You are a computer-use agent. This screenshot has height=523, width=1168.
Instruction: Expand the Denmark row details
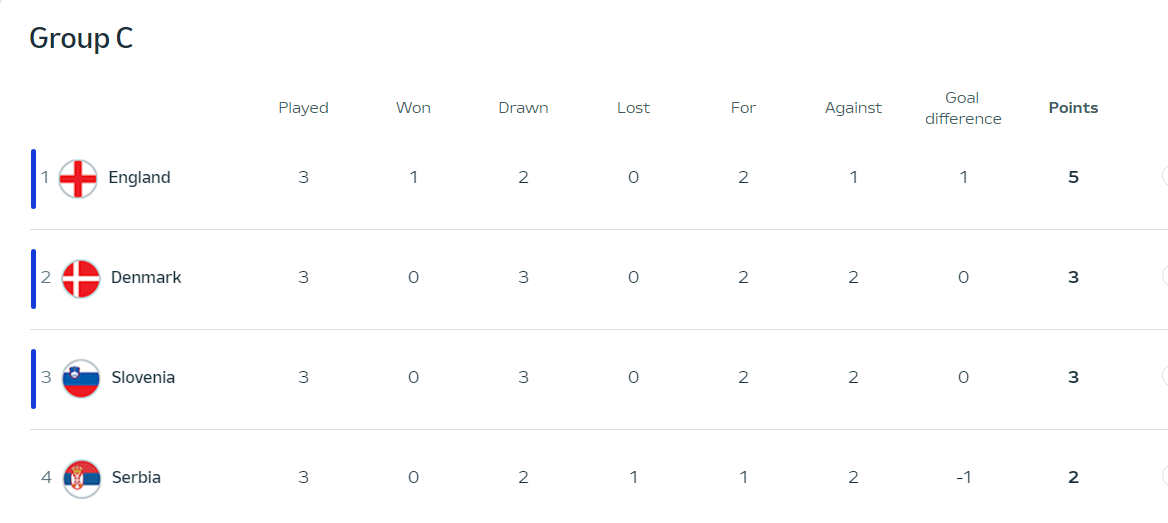click(1164, 276)
